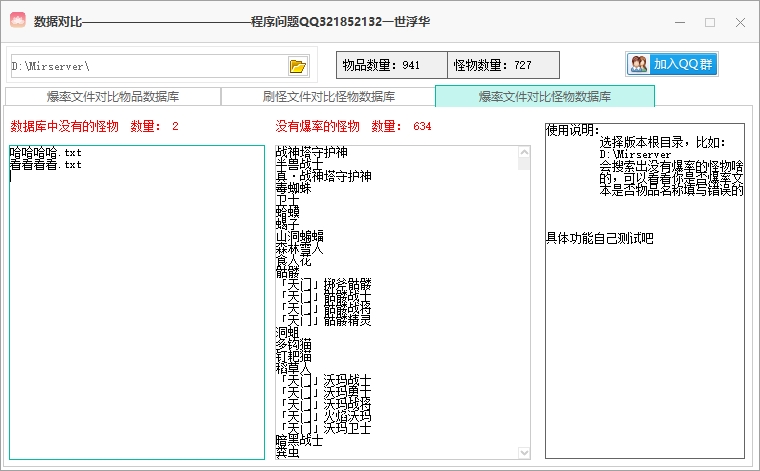Select 「天门」沃玛勇士 entry

click(x=324, y=392)
